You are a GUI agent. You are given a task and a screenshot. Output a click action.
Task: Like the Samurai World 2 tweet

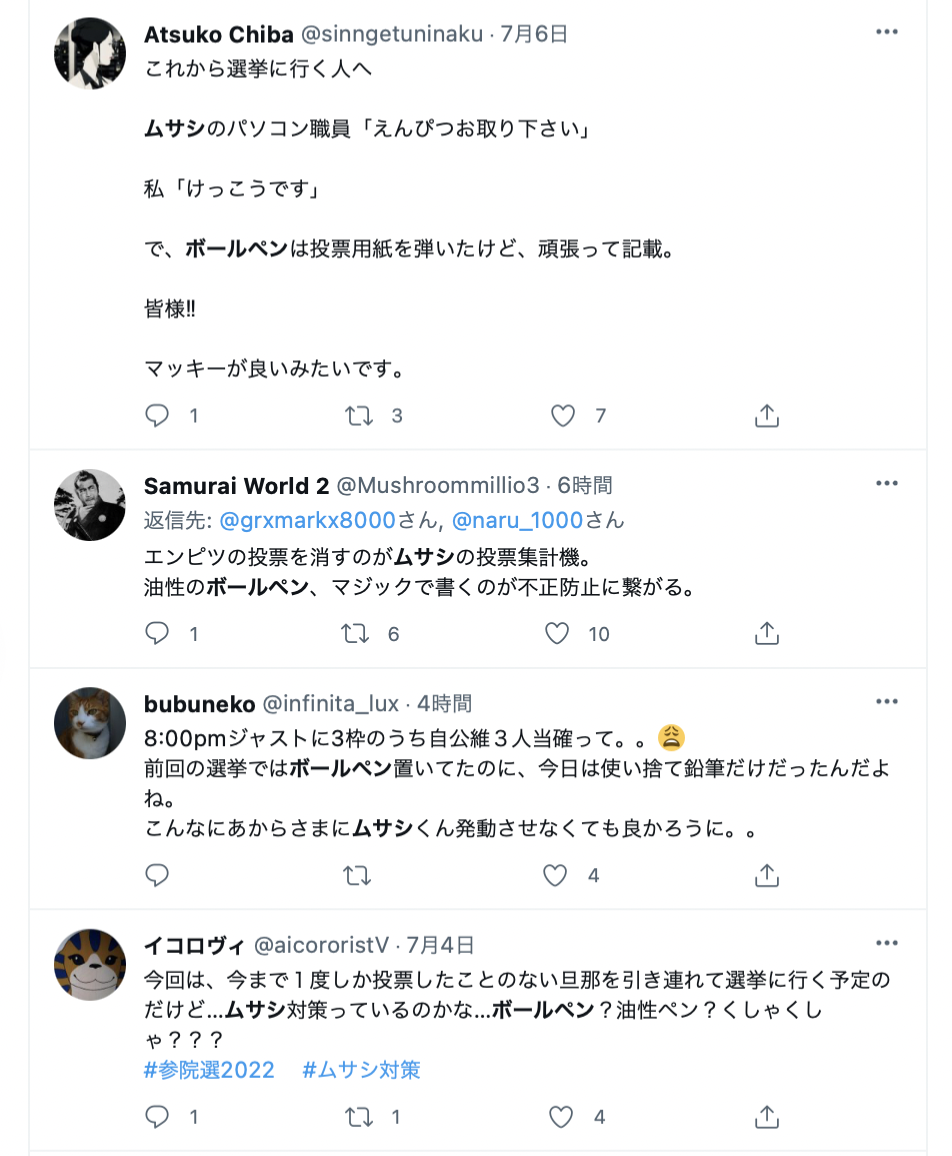tap(557, 633)
